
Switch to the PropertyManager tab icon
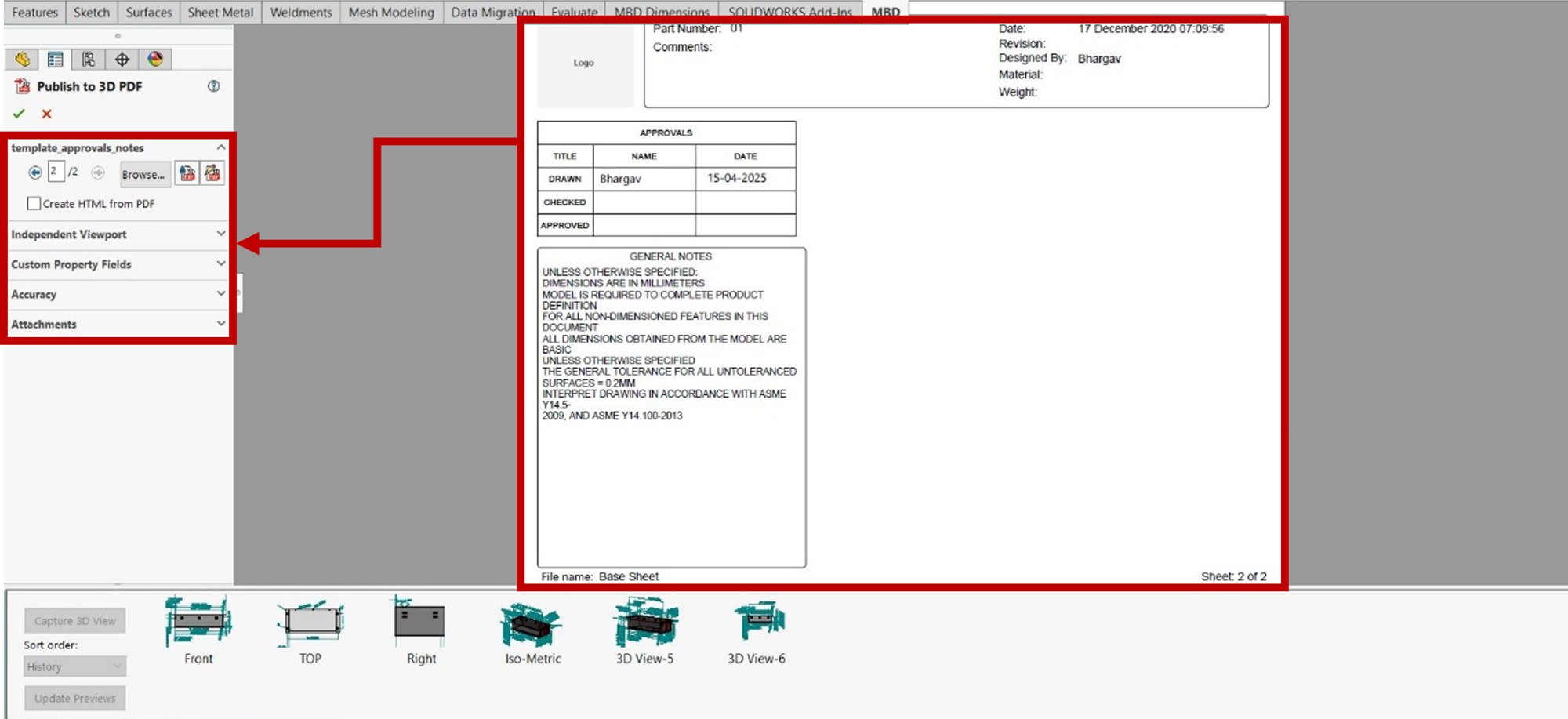pos(55,60)
